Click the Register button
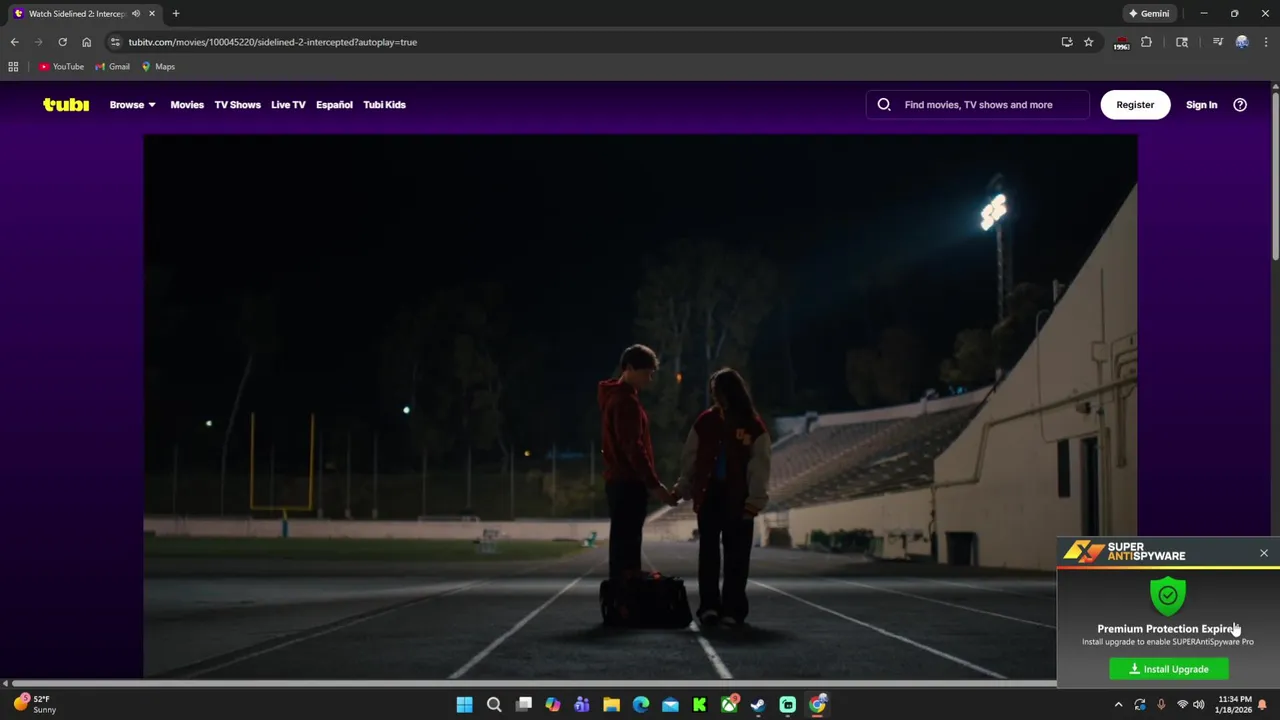The image size is (1280, 720). [1135, 104]
